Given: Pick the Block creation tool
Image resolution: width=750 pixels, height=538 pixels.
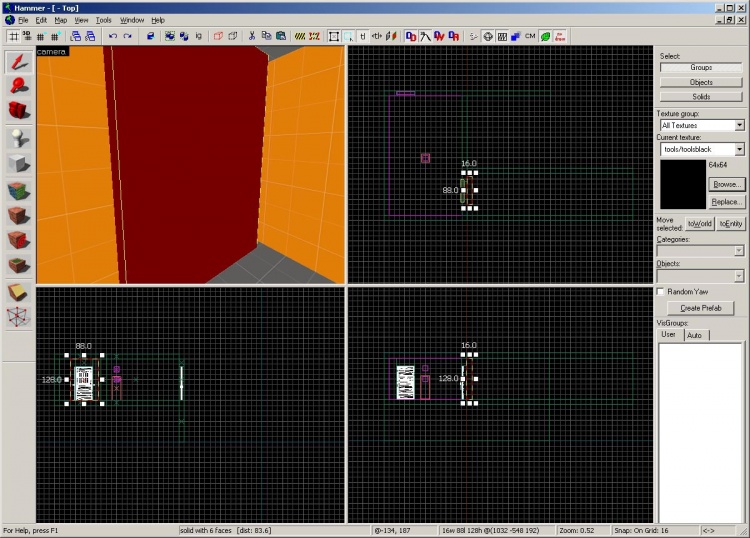Looking at the screenshot, I should (x=18, y=163).
